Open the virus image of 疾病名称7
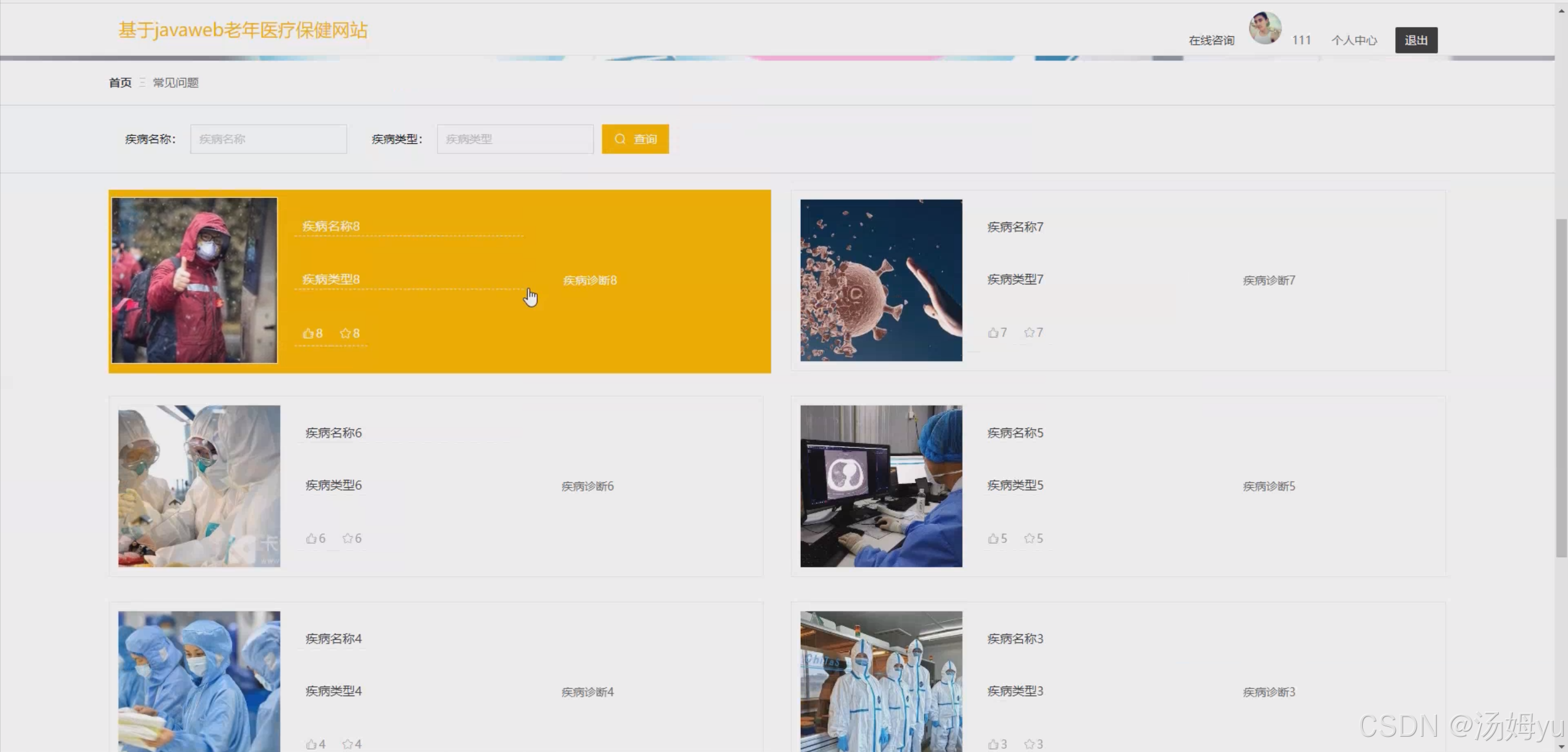The image size is (1568, 752). click(x=881, y=280)
